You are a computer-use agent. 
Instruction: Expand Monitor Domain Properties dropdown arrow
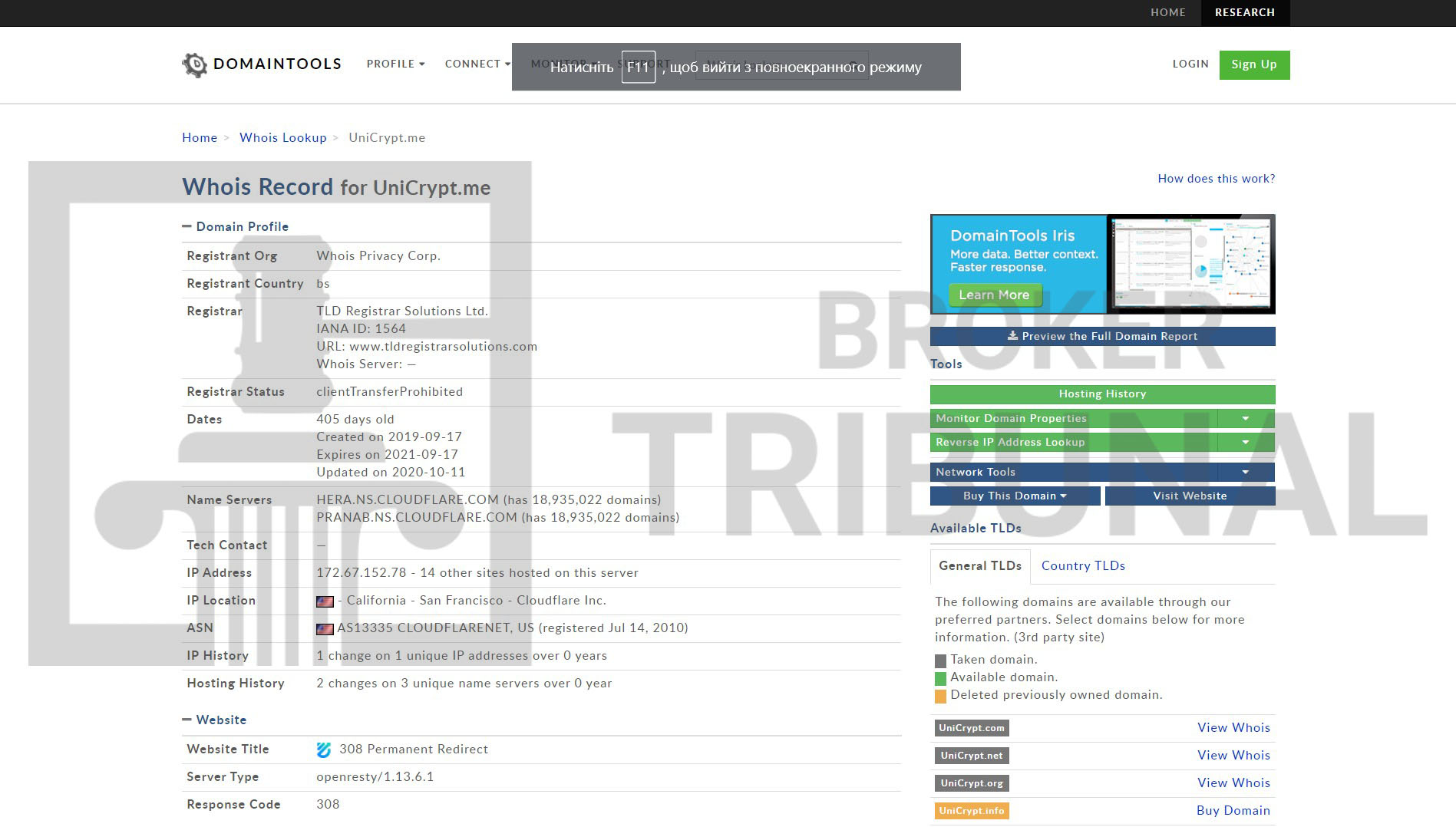coord(1246,418)
